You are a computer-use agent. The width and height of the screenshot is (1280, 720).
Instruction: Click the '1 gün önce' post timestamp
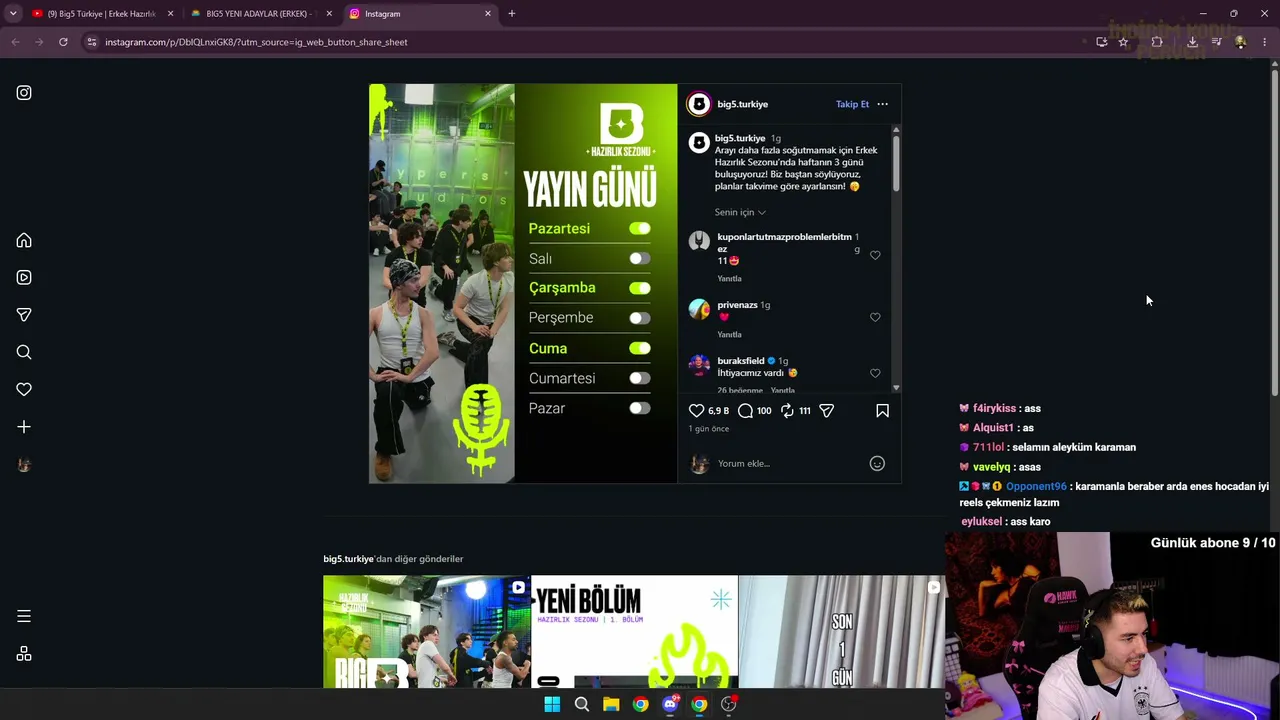[x=708, y=429]
